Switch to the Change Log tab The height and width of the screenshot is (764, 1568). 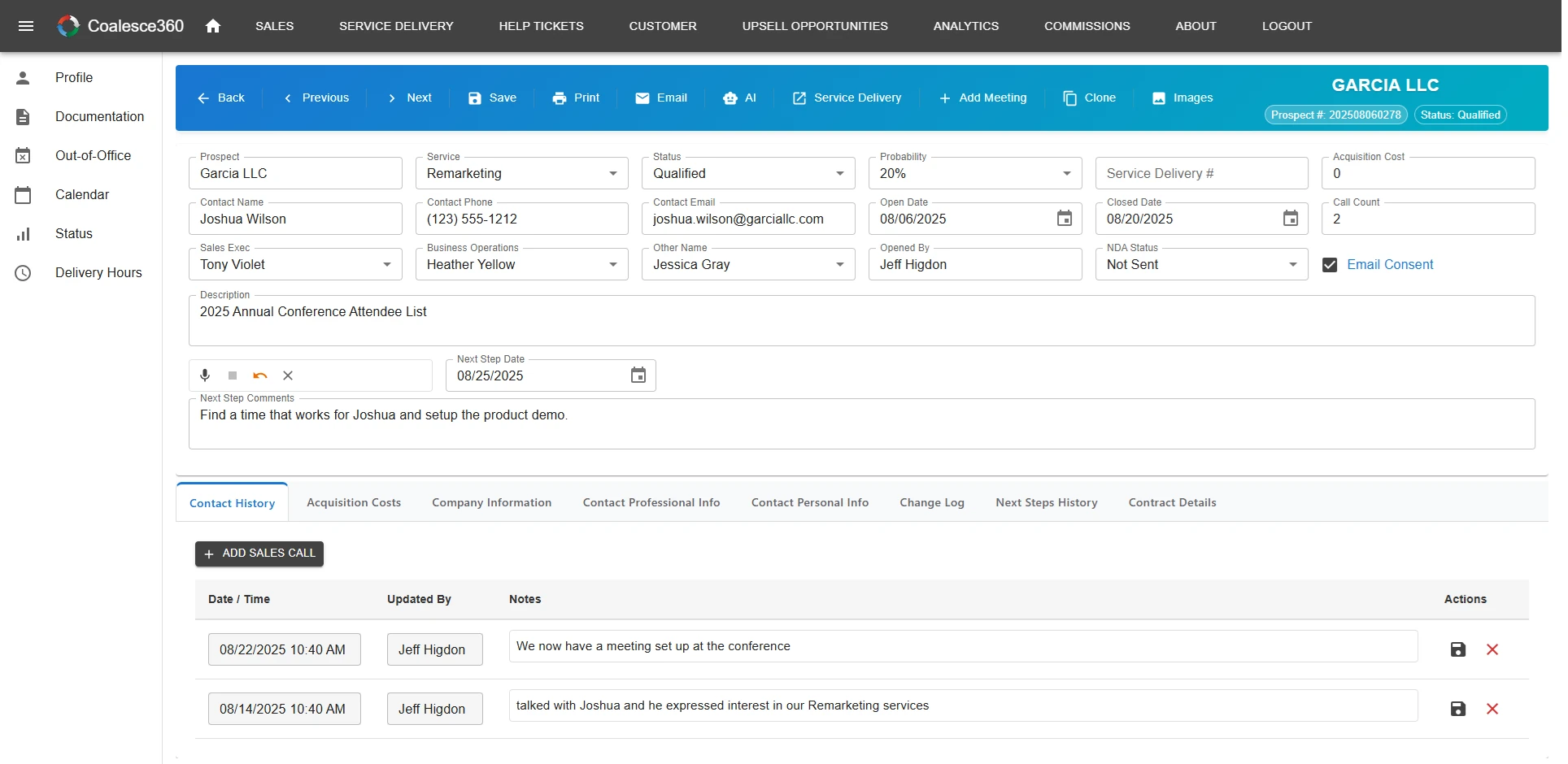pos(931,502)
